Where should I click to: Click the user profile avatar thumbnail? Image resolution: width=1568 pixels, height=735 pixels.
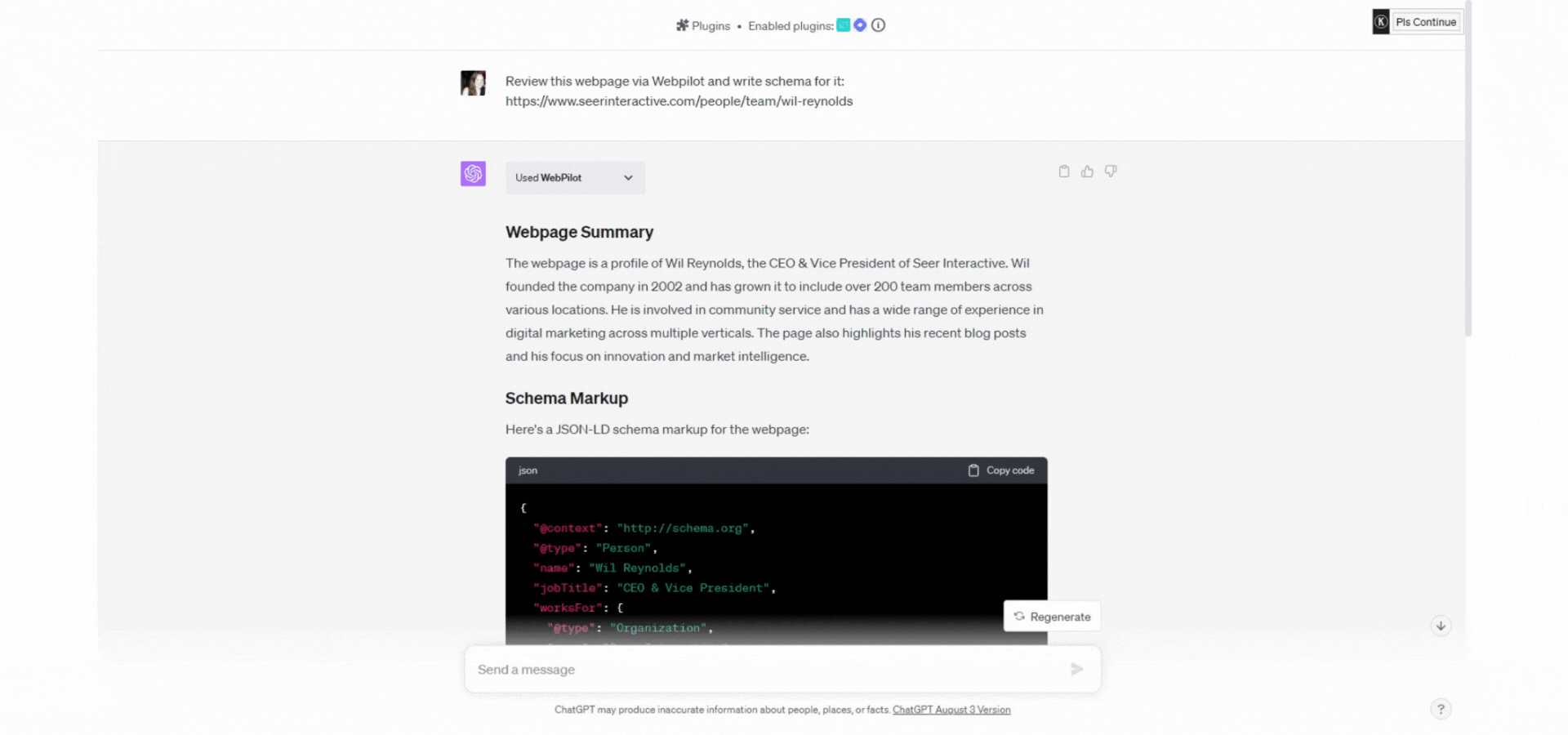click(x=473, y=82)
